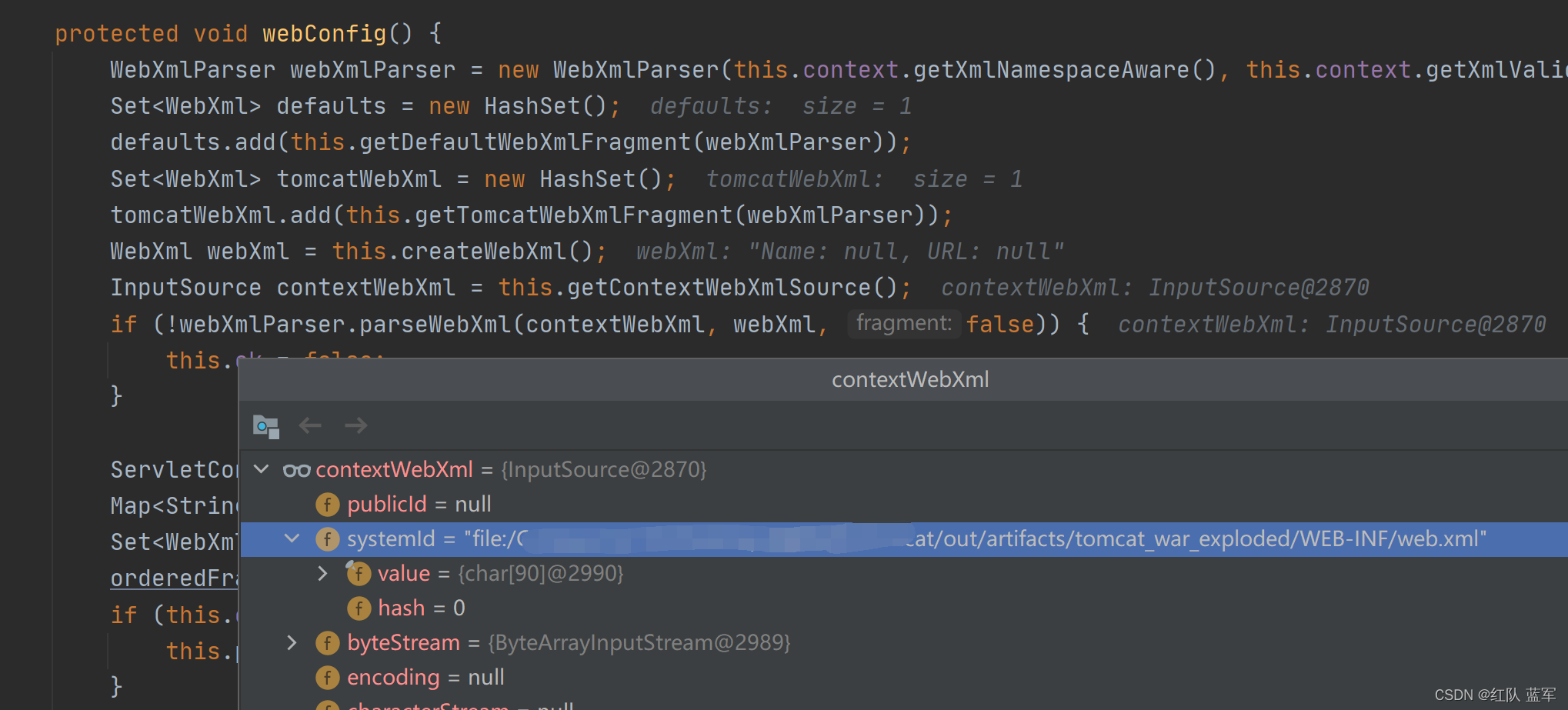Click the webConfig method name
The height and width of the screenshot is (710, 1568).
coord(324,33)
